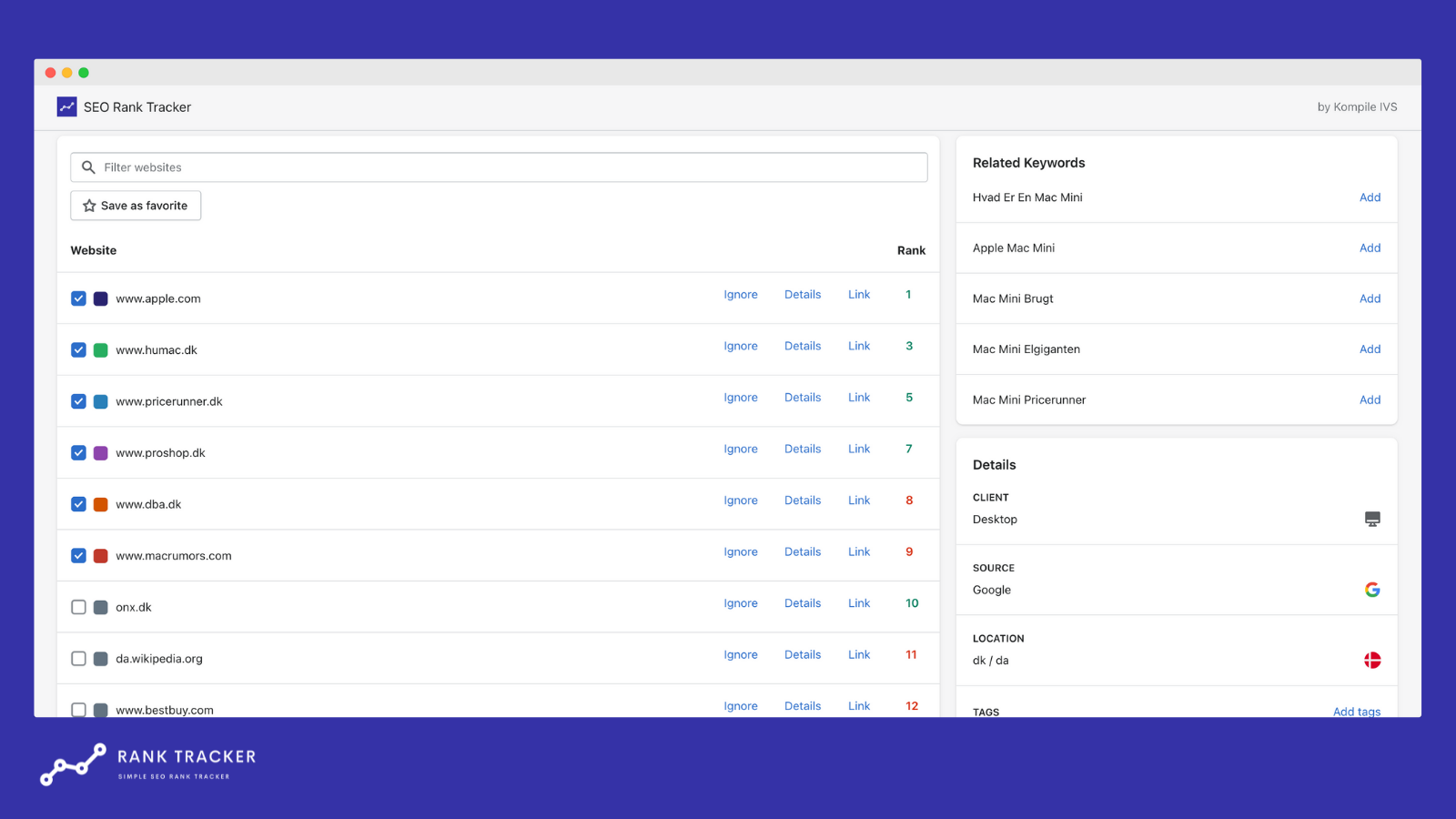Add the Hvad Er En Mac Mini keyword

click(1370, 197)
